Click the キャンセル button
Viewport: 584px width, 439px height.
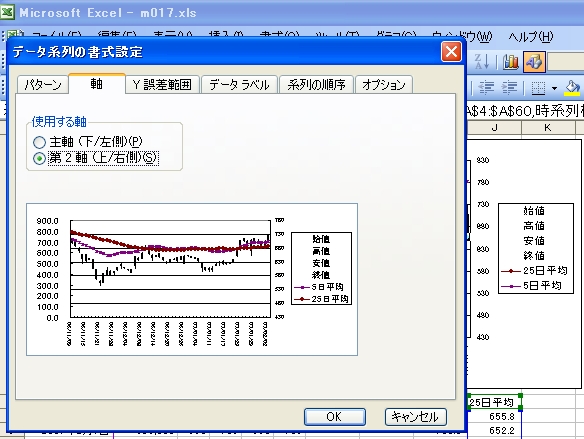tap(415, 417)
